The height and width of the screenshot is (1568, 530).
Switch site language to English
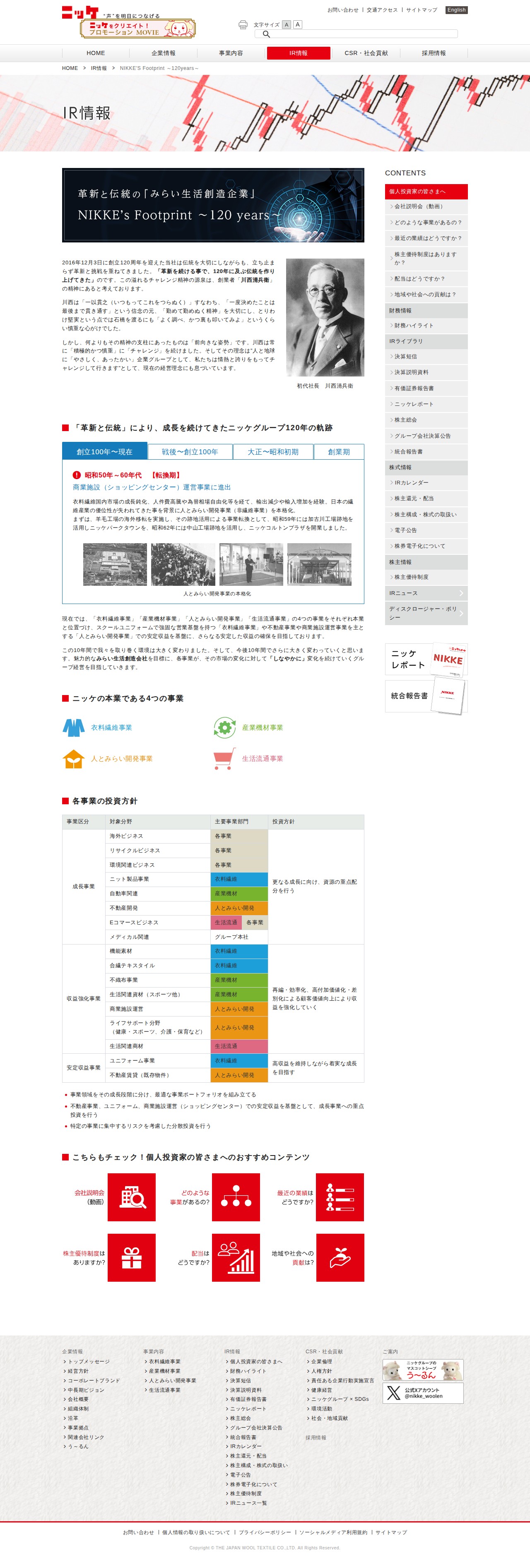point(456,10)
